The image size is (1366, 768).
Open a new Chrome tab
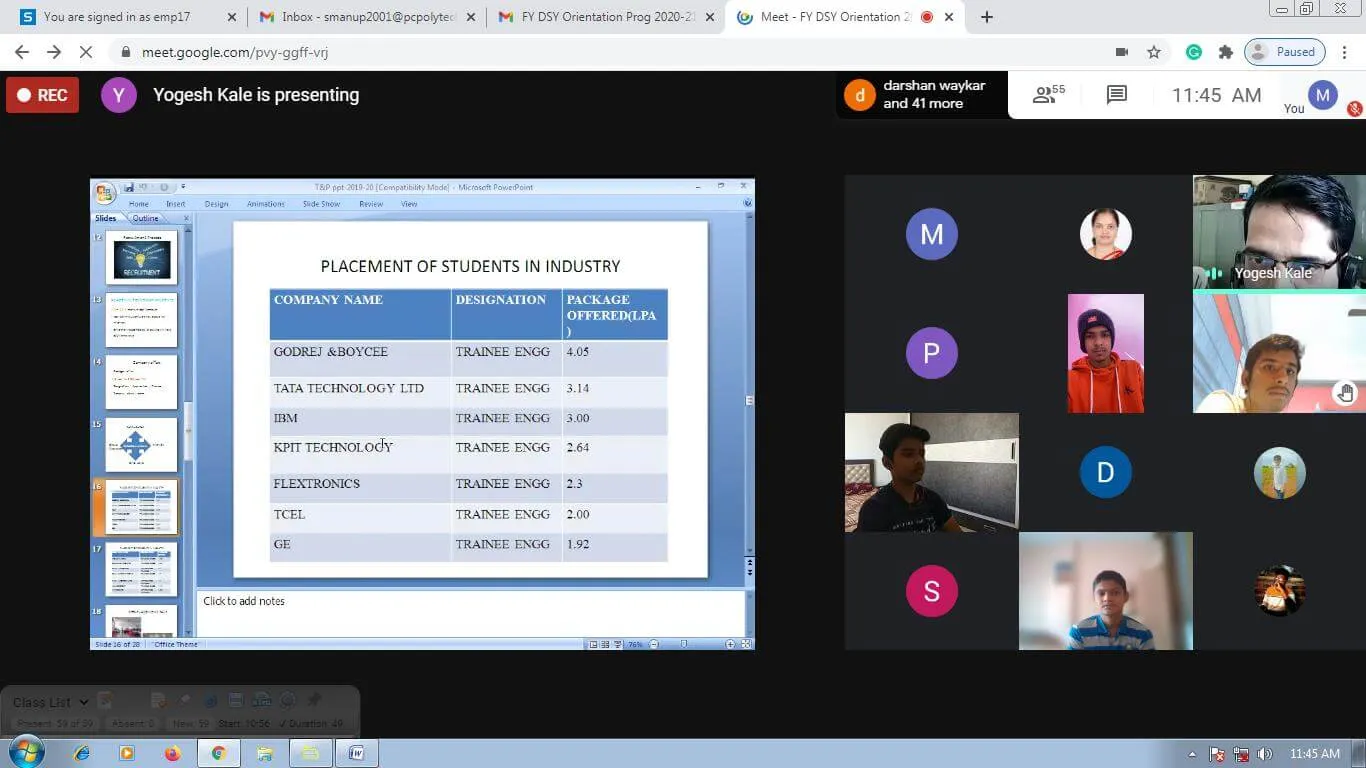pos(987,17)
